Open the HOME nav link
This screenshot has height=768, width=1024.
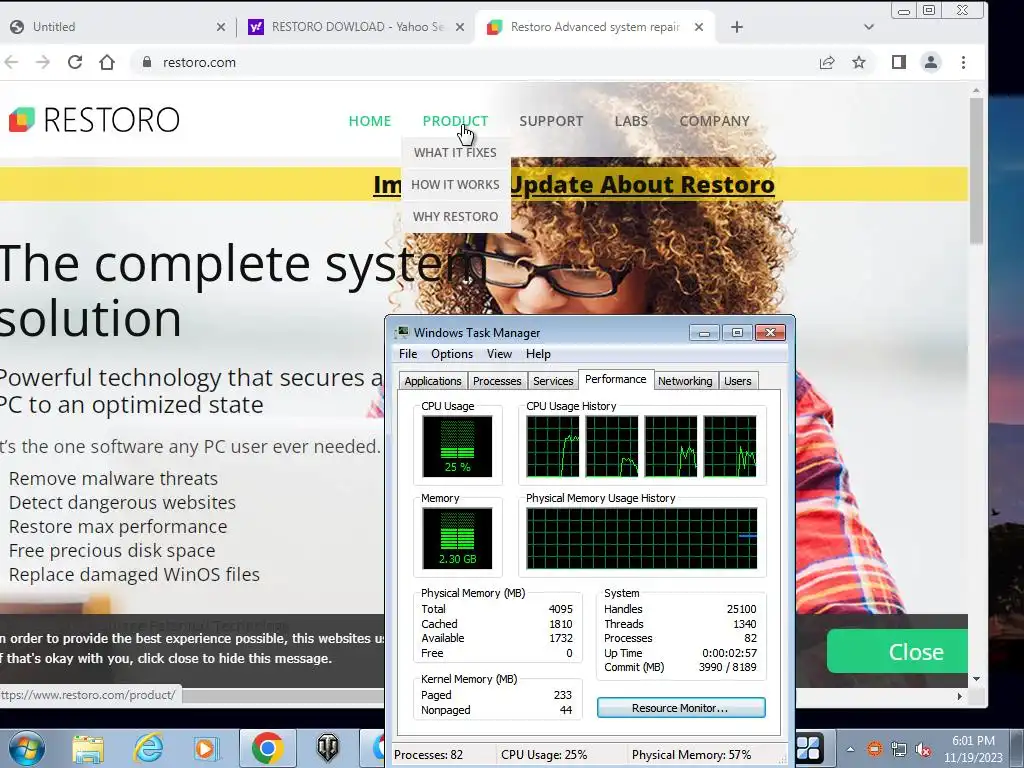370,121
